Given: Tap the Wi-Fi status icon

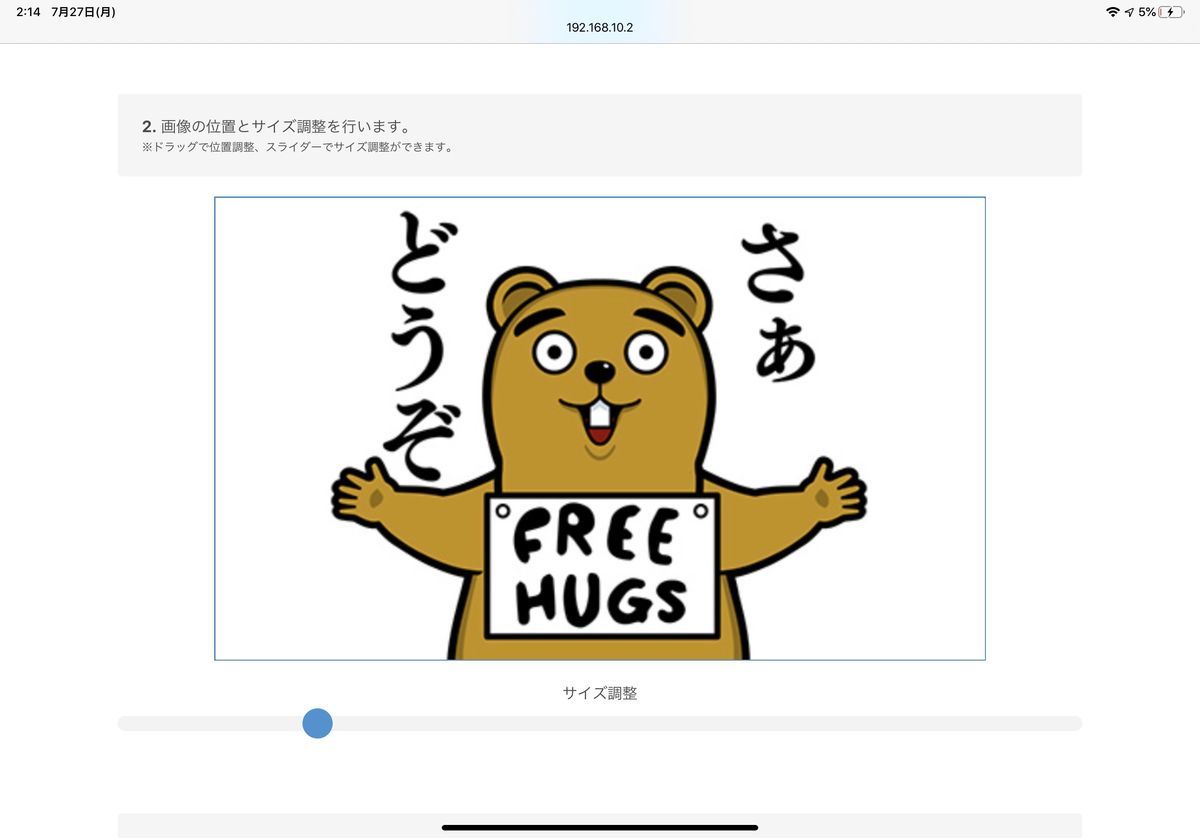Looking at the screenshot, I should pyautogui.click(x=1112, y=12).
